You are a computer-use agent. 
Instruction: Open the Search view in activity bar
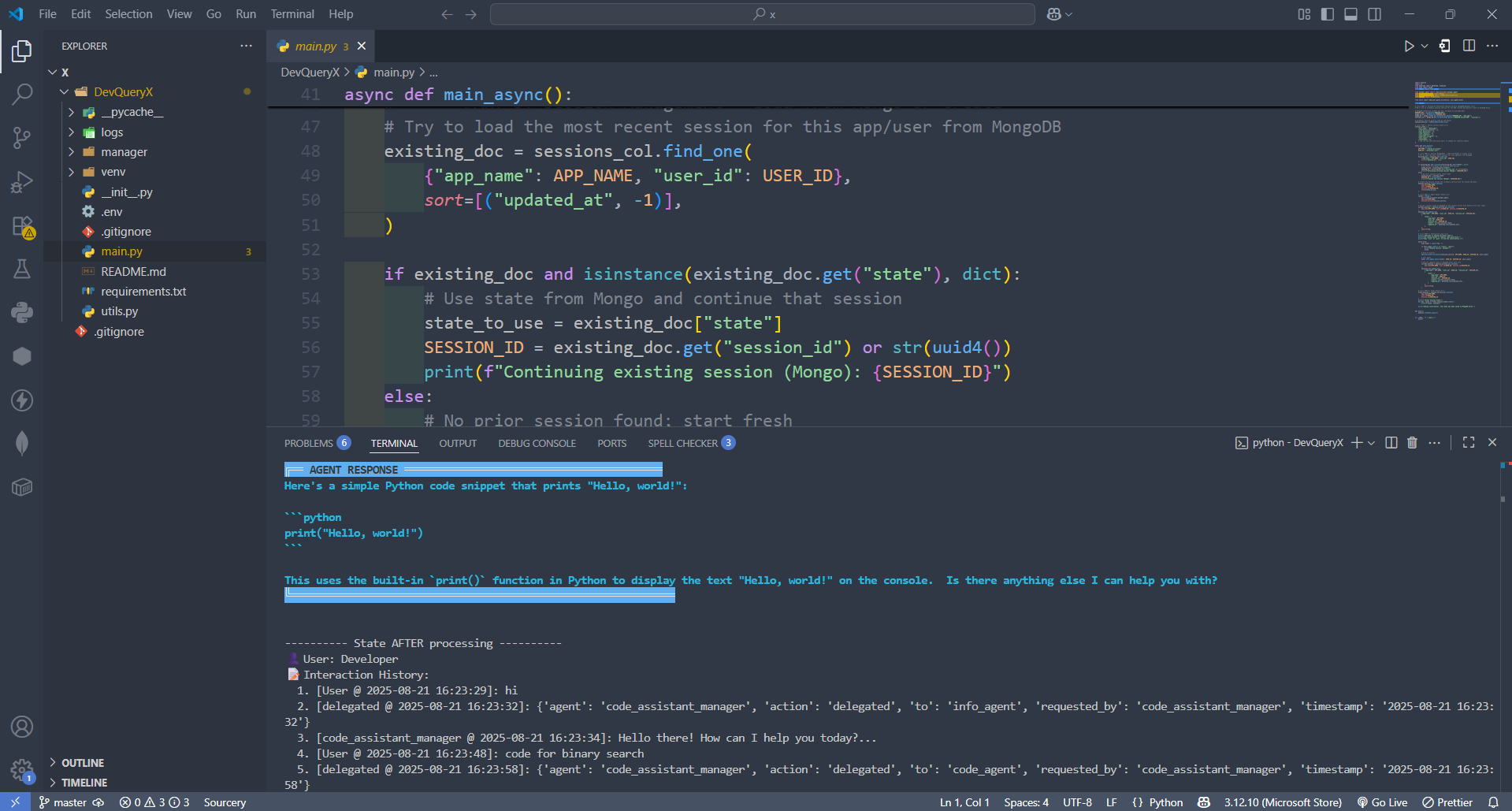22,95
